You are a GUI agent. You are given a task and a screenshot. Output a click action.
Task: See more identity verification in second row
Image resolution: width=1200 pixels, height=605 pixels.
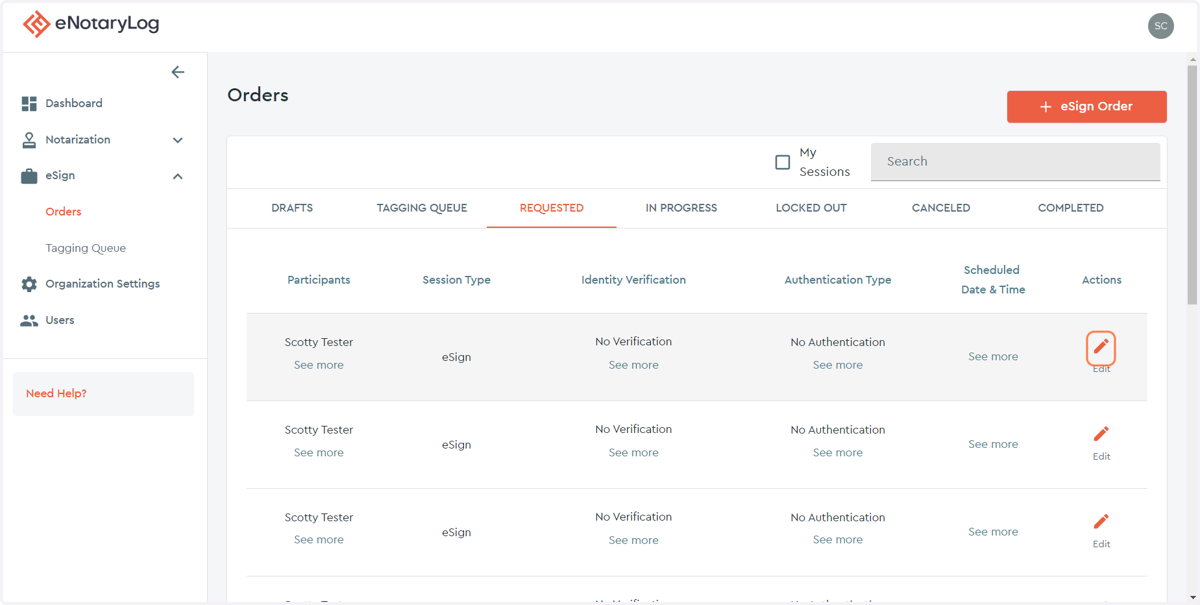[x=634, y=453]
